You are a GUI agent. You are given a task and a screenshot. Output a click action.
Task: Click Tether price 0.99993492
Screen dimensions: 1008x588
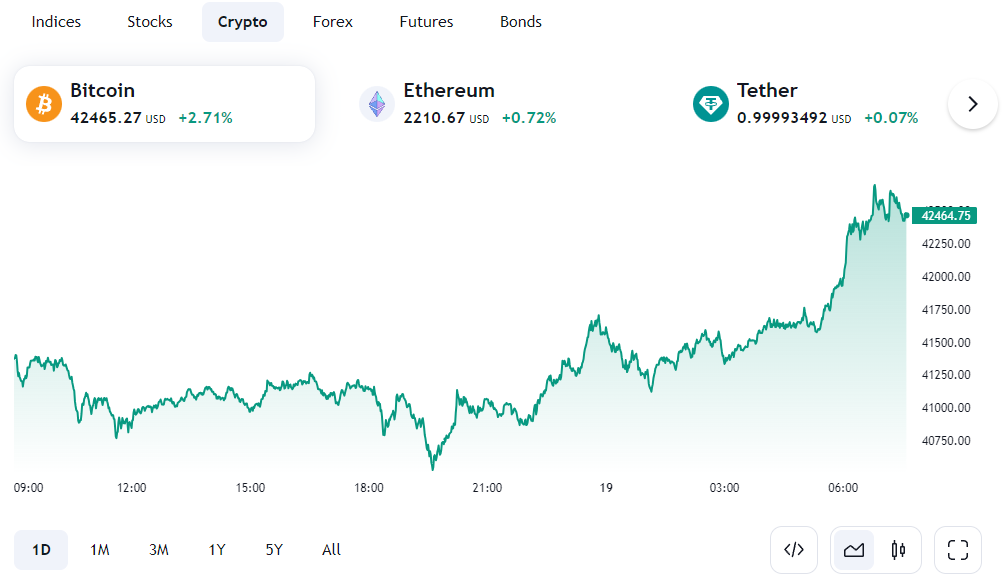pyautogui.click(x=782, y=118)
